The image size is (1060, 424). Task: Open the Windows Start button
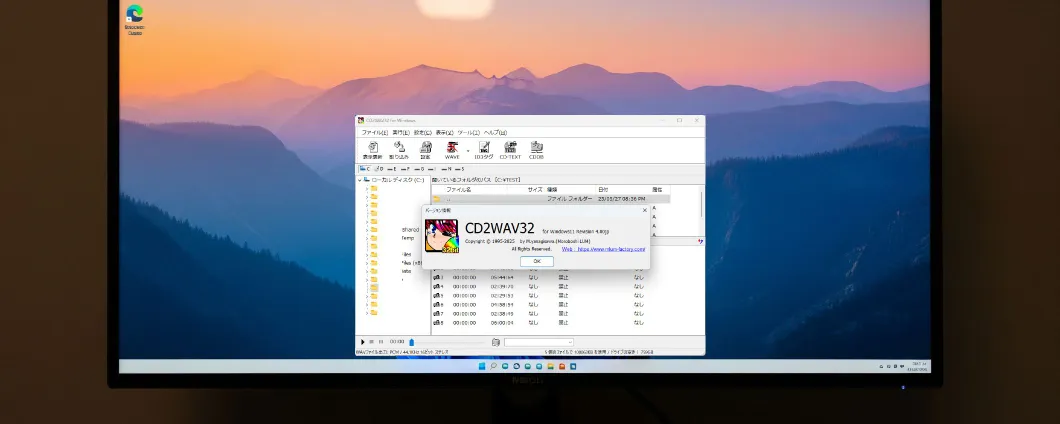(482, 366)
